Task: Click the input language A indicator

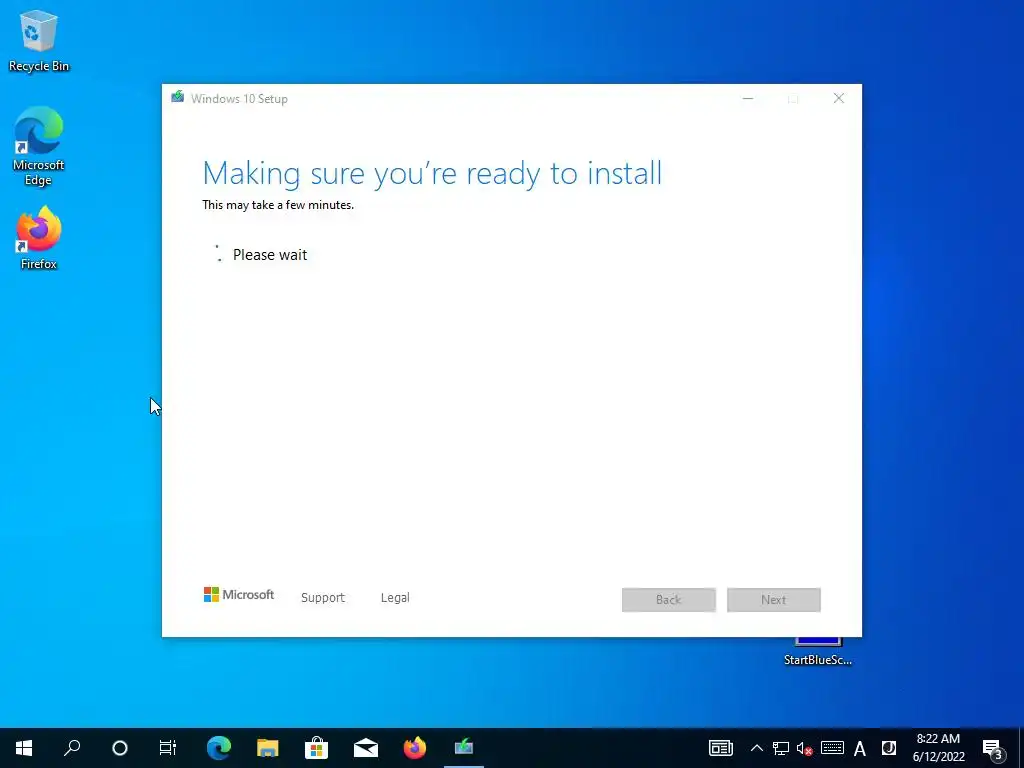Action: 859,748
